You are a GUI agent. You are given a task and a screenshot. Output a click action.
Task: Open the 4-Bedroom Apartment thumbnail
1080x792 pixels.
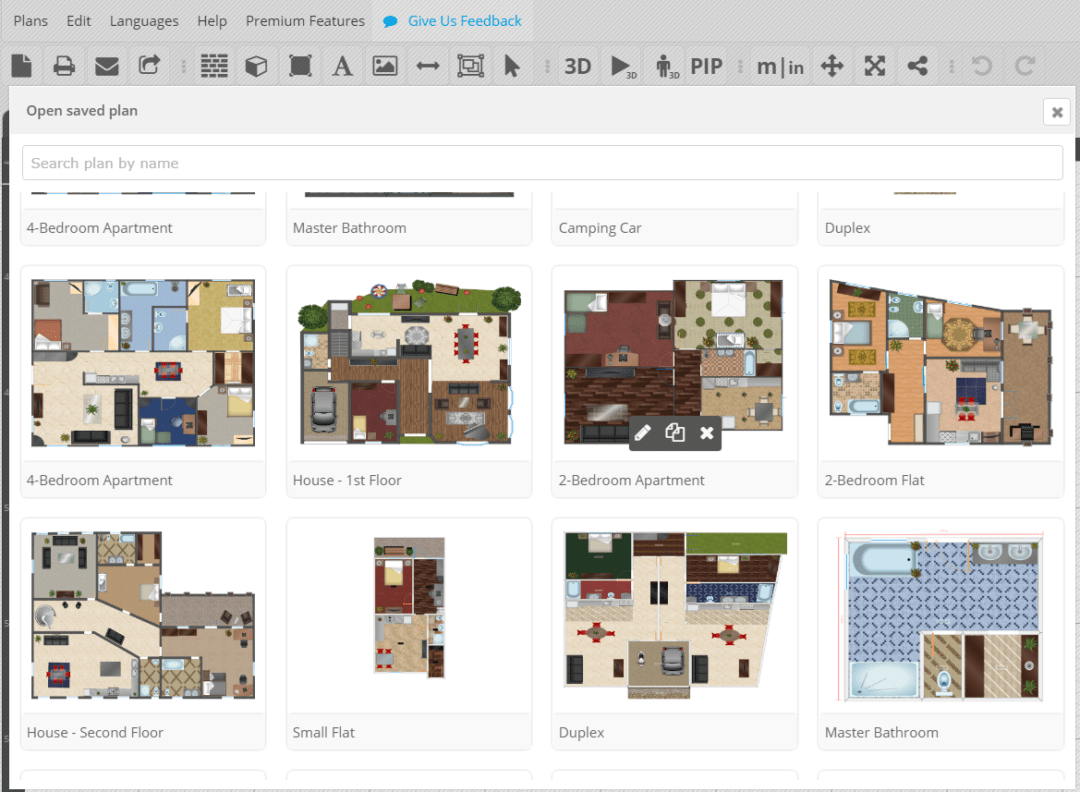click(143, 363)
